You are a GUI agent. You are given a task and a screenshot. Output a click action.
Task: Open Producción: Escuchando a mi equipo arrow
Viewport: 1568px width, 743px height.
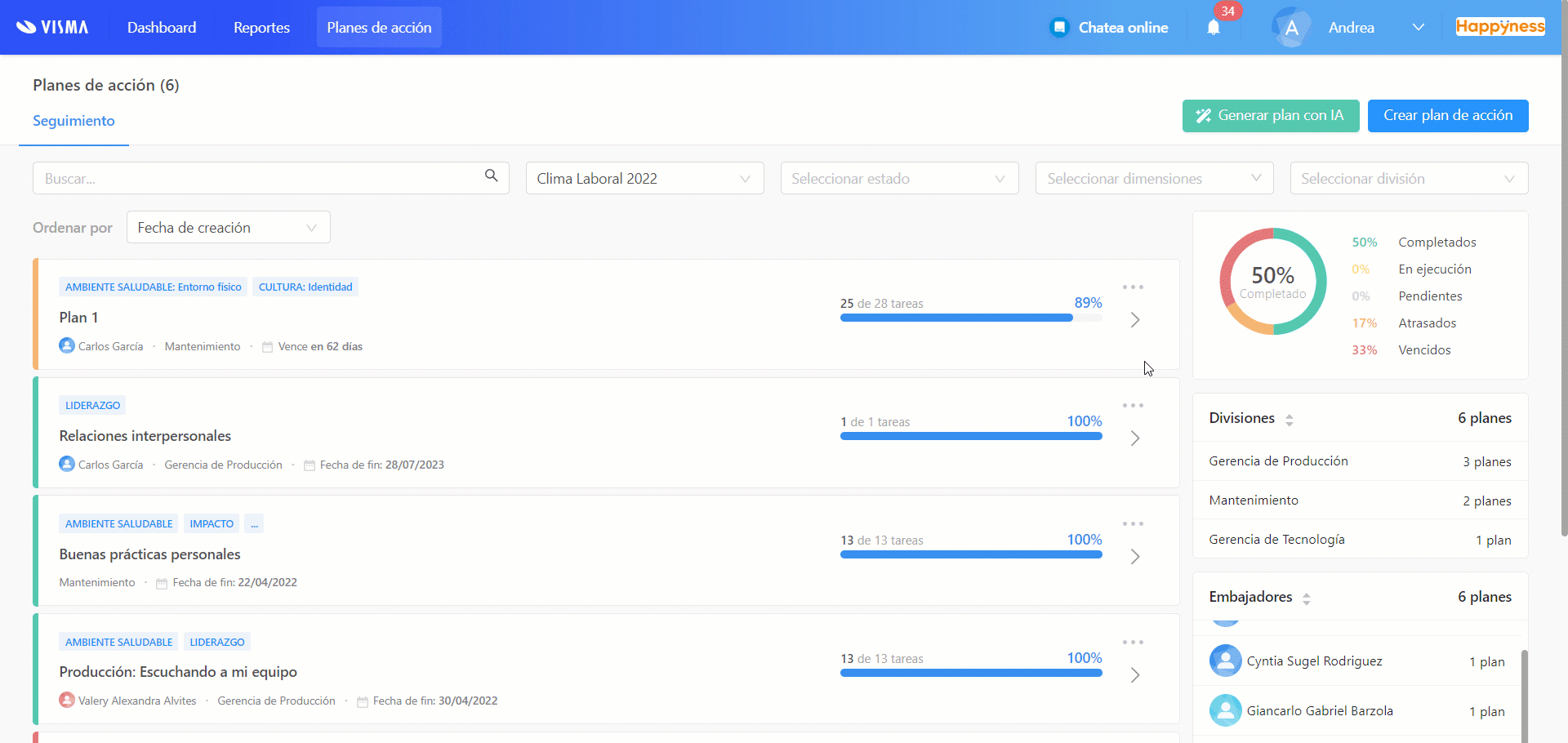[x=1135, y=675]
